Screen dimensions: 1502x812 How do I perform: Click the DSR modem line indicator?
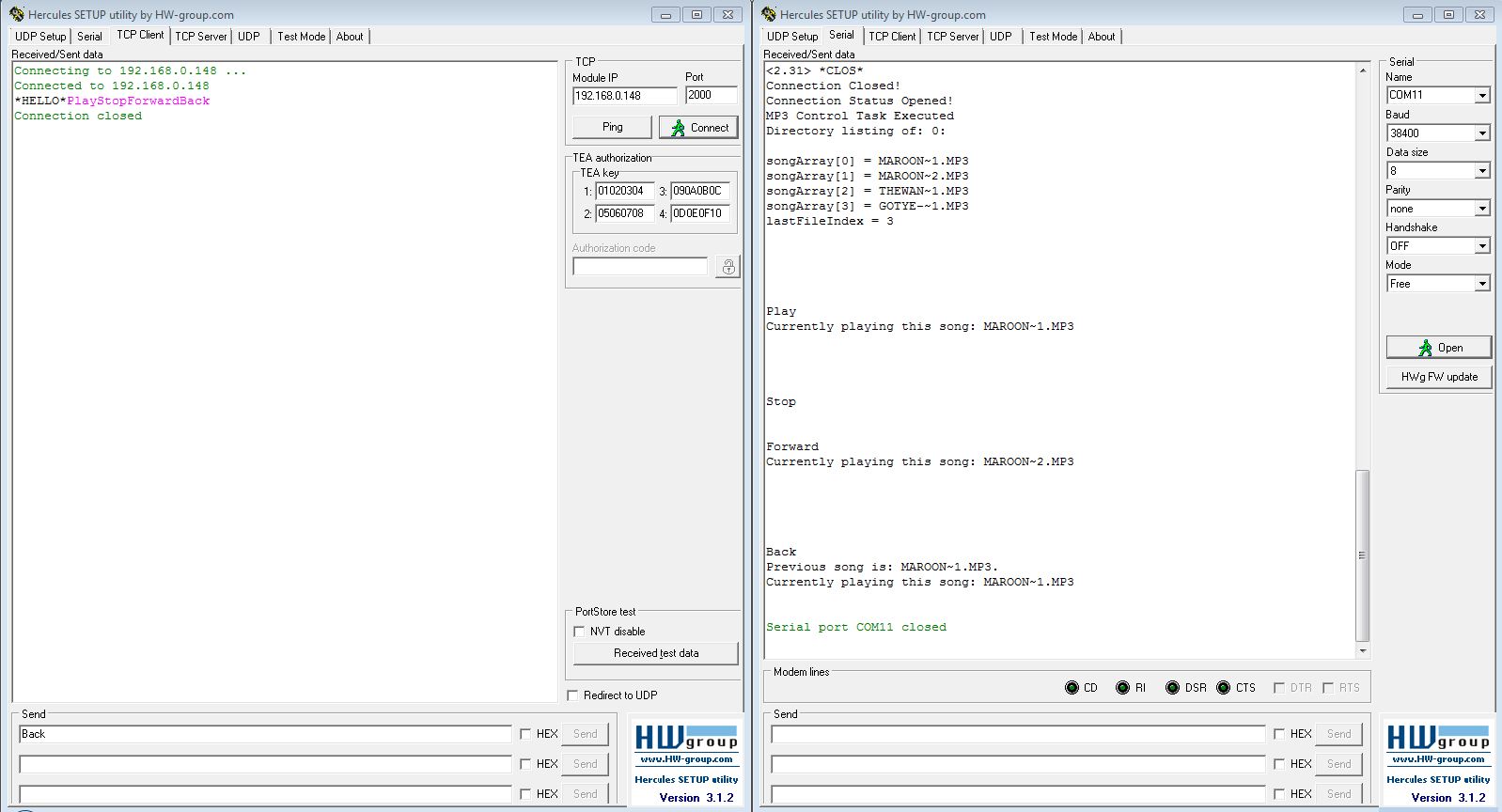point(1172,688)
